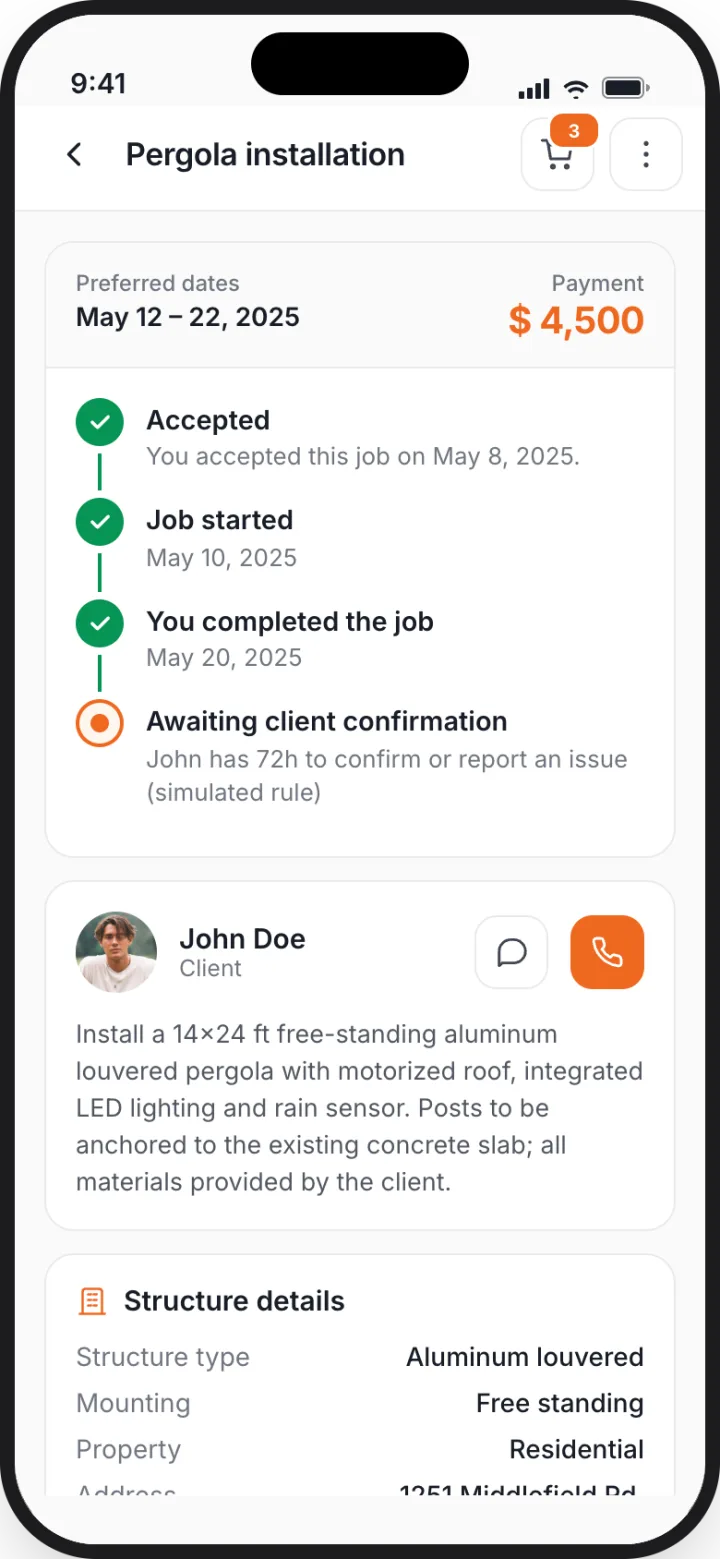Screen dimensions: 720x1559
Task: Select the Awaiting client confirmation radio marker
Action: tap(100, 723)
